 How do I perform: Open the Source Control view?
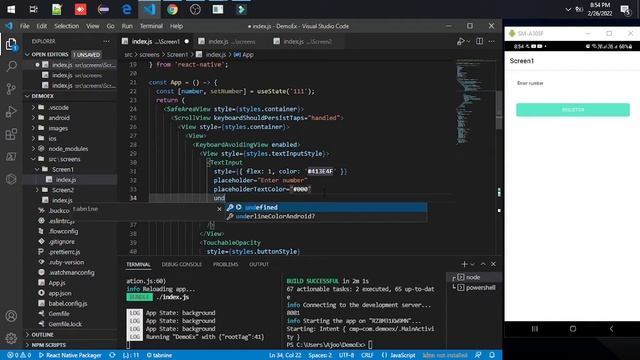coord(11,89)
